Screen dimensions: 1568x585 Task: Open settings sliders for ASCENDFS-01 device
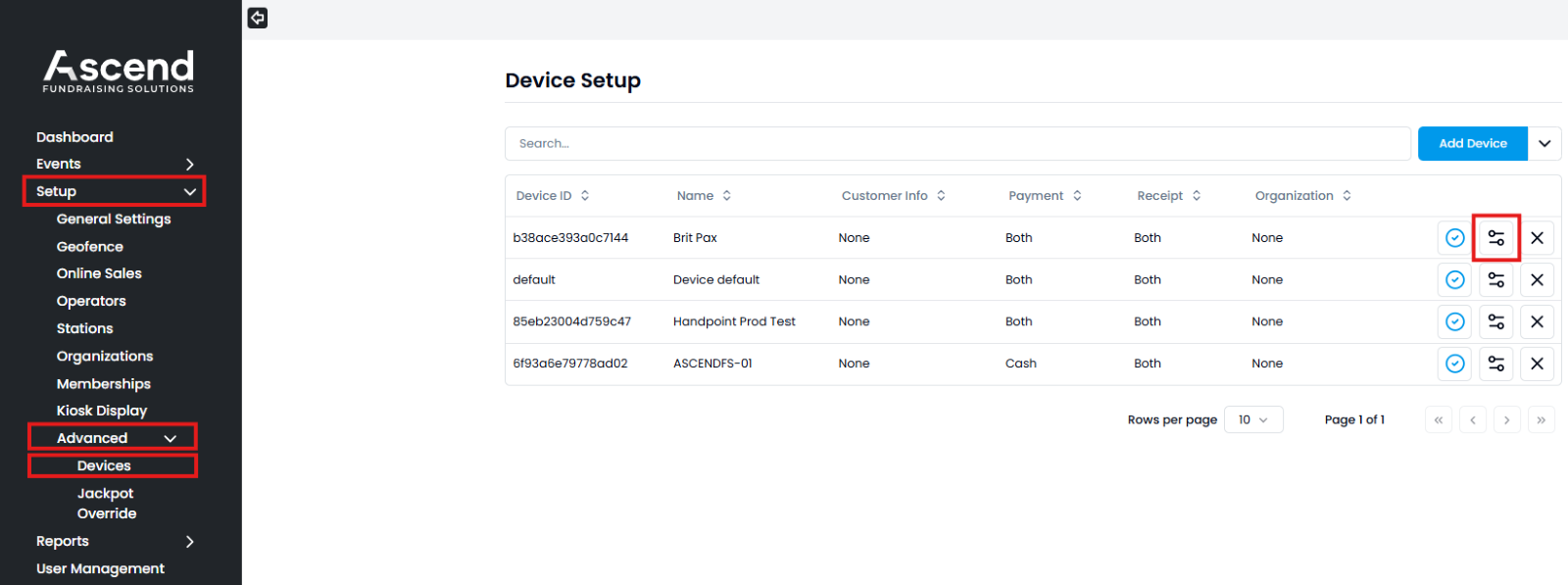(x=1495, y=364)
